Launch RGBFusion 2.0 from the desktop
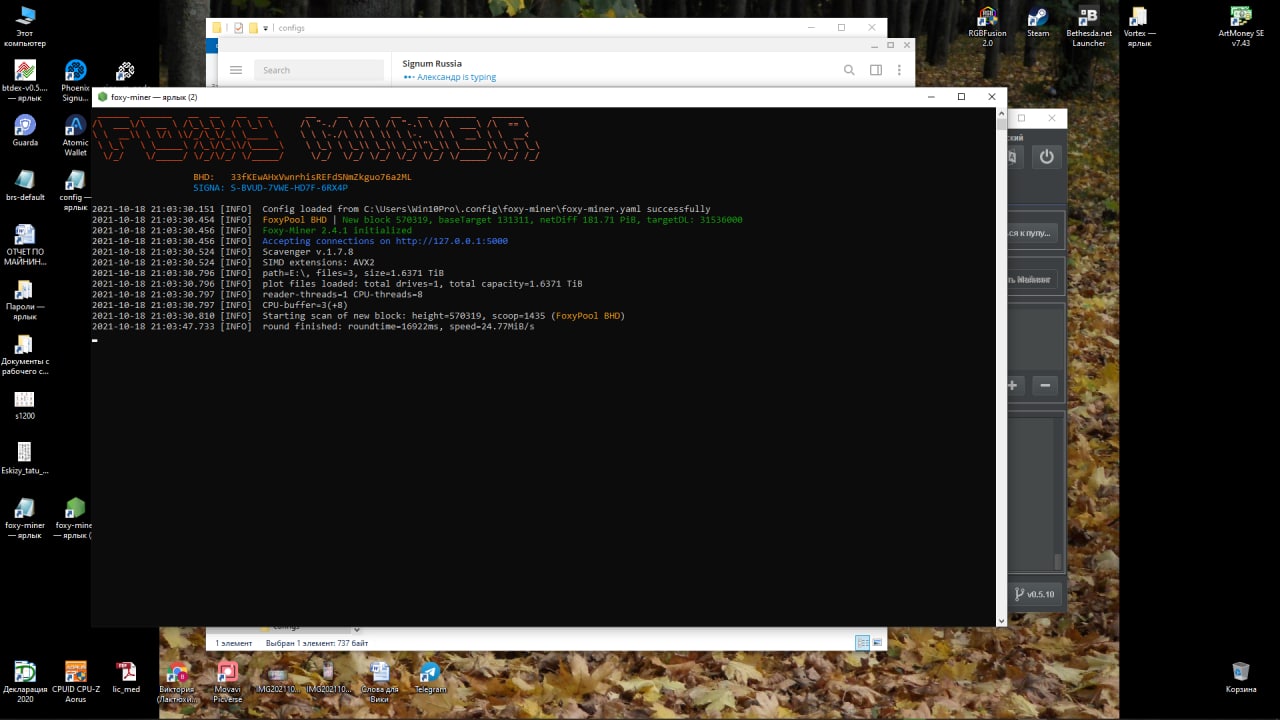Viewport: 1280px width, 720px height. click(987, 27)
